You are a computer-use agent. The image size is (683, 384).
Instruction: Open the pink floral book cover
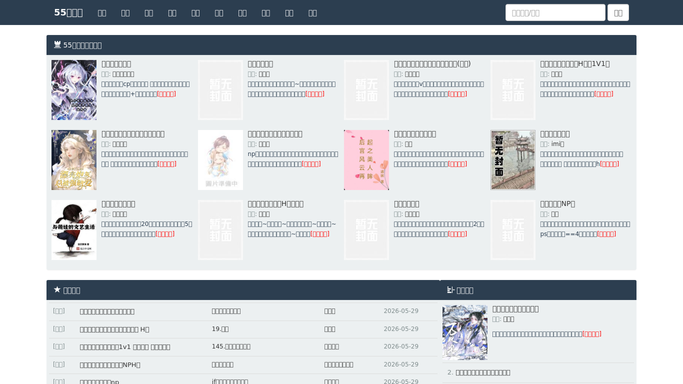point(366,160)
